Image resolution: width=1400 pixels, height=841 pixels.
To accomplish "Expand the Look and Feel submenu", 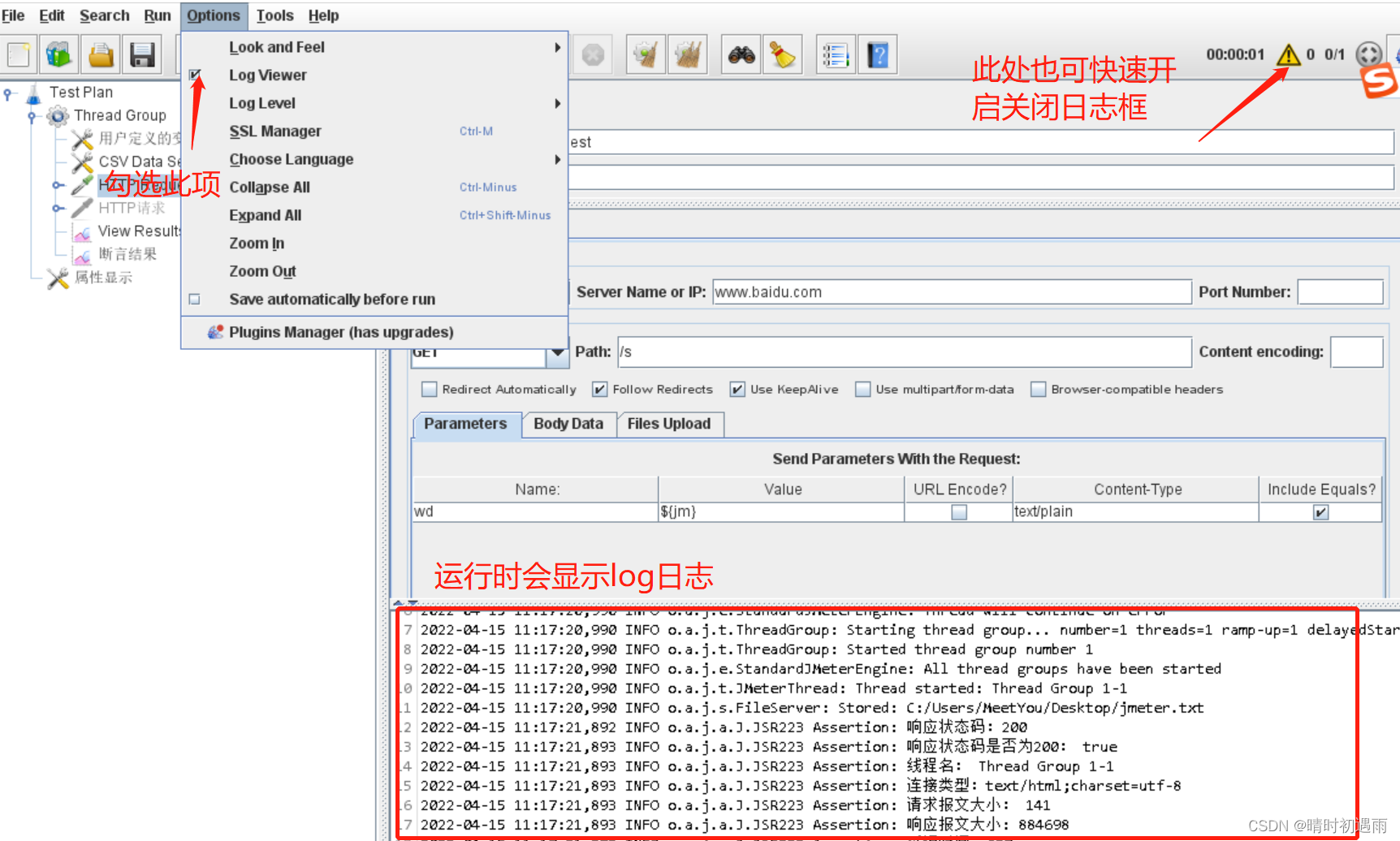I will (374, 47).
